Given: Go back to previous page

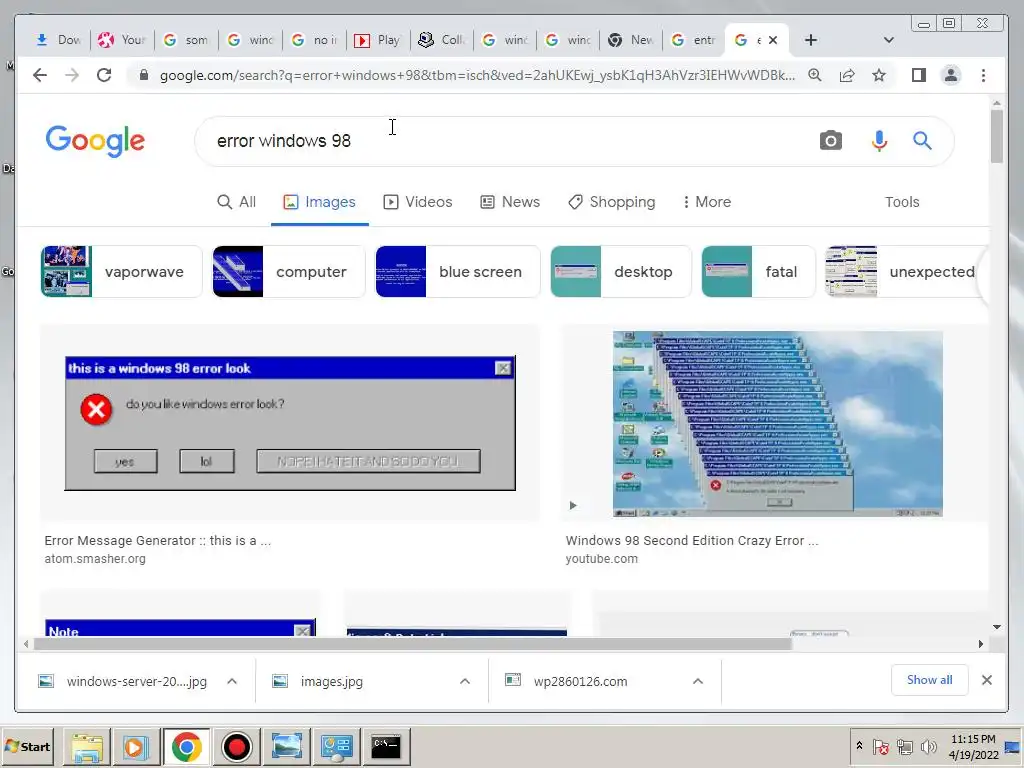Looking at the screenshot, I should (x=40, y=75).
